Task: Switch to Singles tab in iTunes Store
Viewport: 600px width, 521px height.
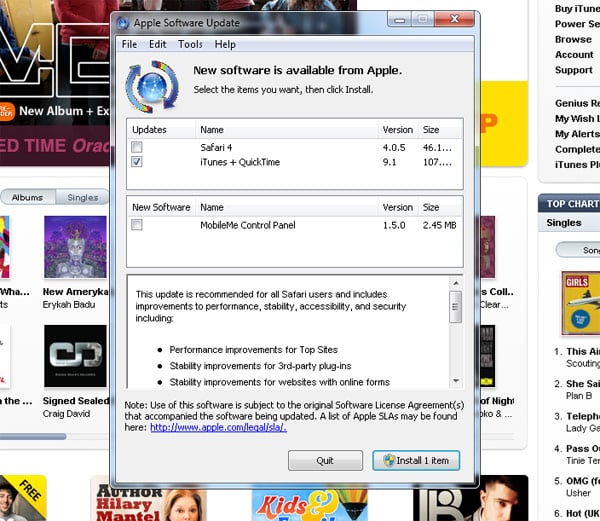Action: click(x=83, y=197)
